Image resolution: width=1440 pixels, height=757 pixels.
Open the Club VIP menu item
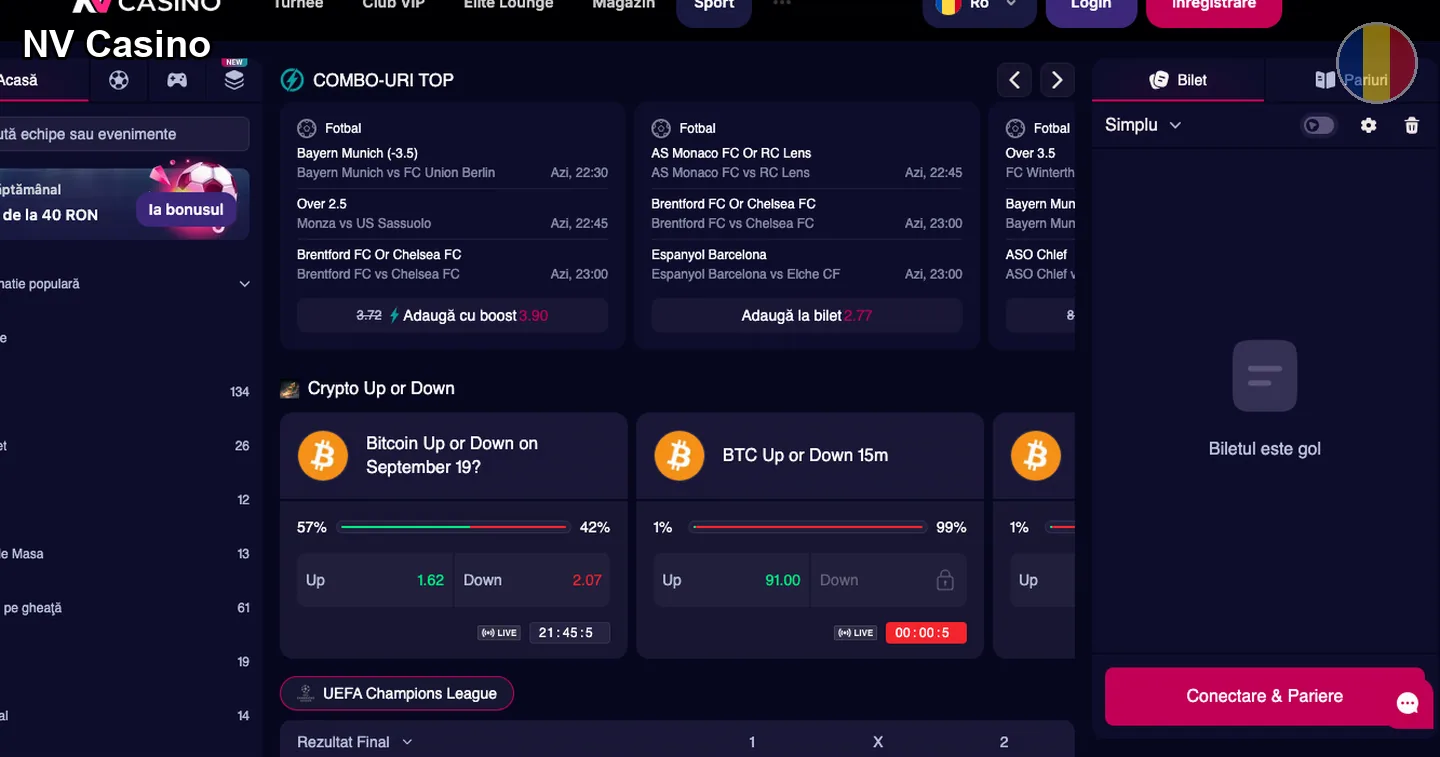[x=394, y=5]
